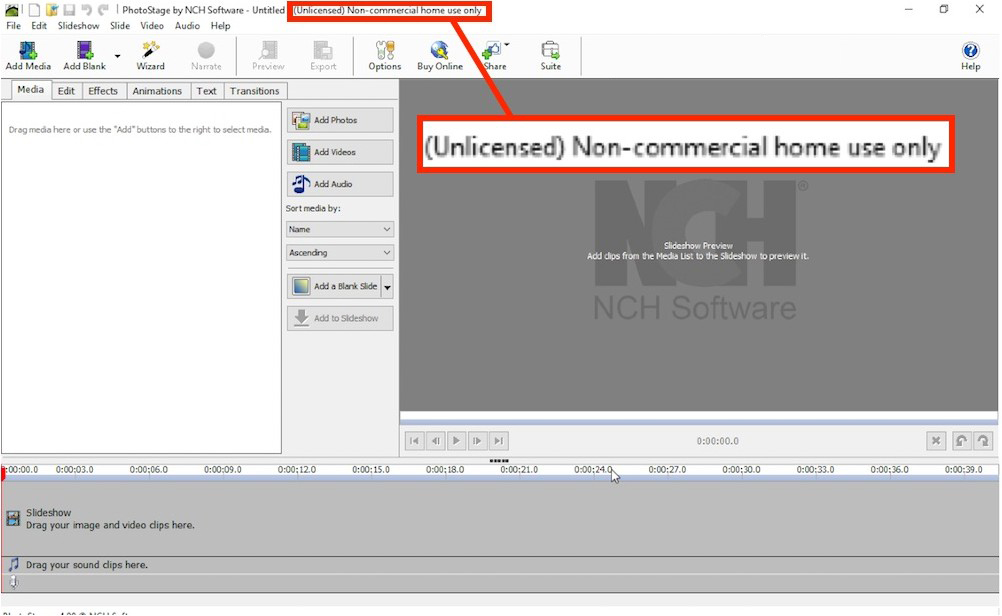Image resolution: width=1002 pixels, height=616 pixels.
Task: Click the Share toolbar icon
Action: [x=494, y=56]
